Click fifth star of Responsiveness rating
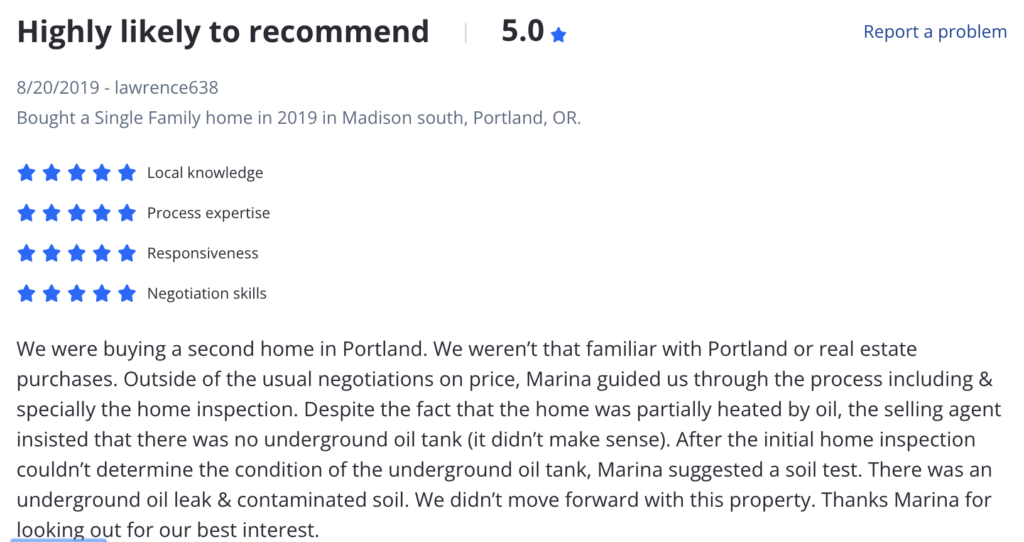Viewport: 1024px width, 542px height. (127, 253)
